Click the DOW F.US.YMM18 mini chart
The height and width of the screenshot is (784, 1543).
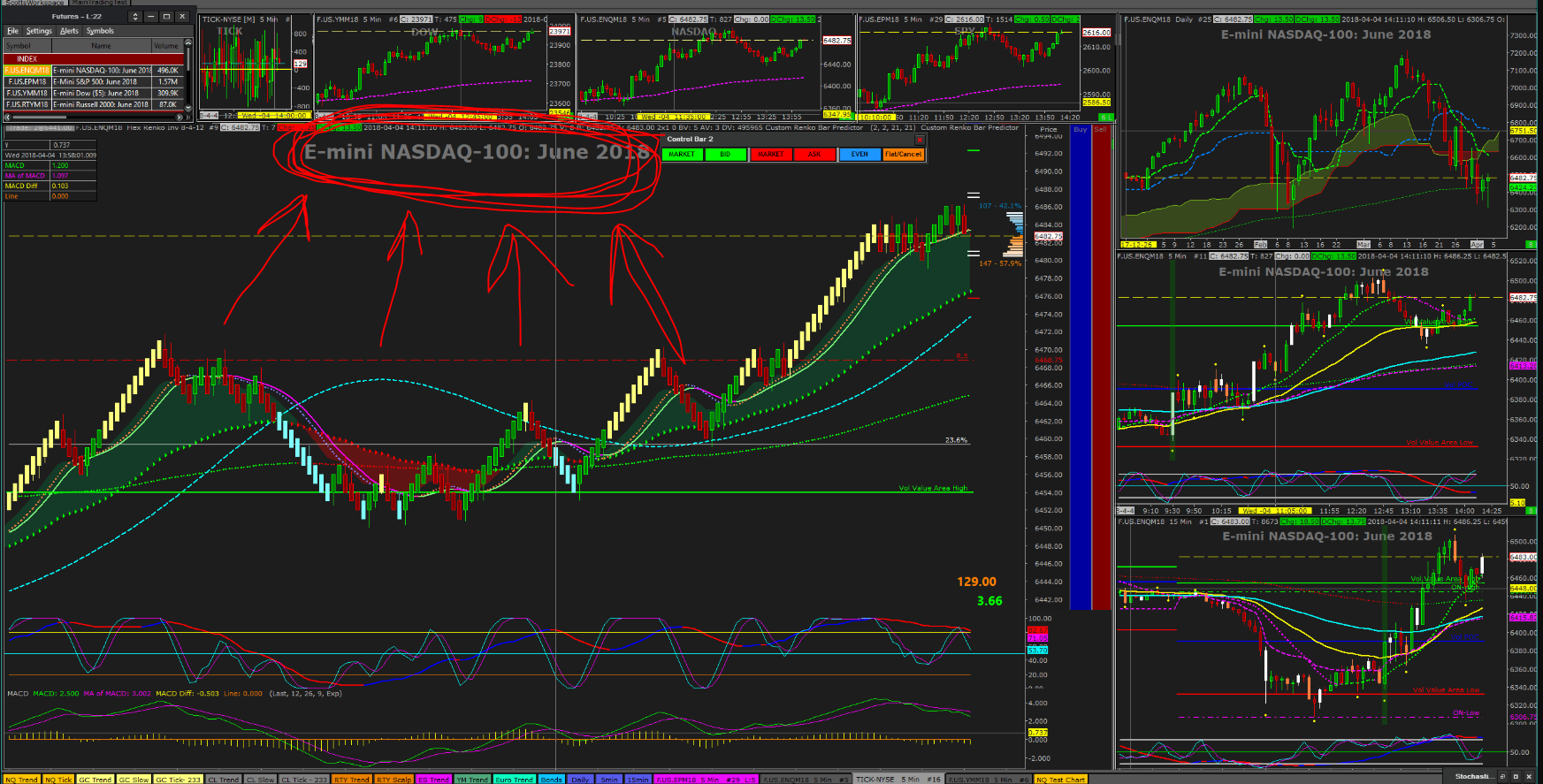pyautogui.click(x=443, y=66)
